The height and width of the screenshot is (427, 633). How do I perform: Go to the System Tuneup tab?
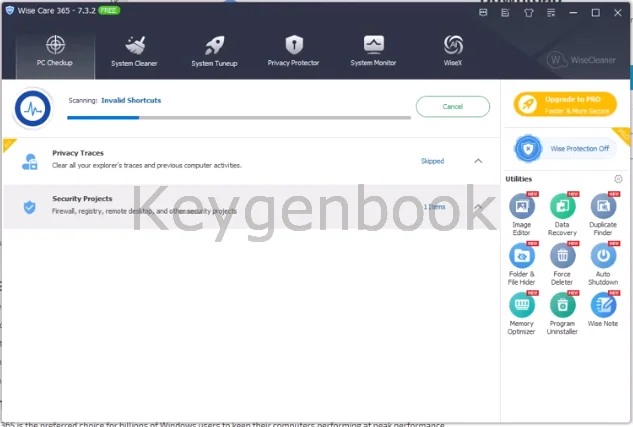coord(214,51)
